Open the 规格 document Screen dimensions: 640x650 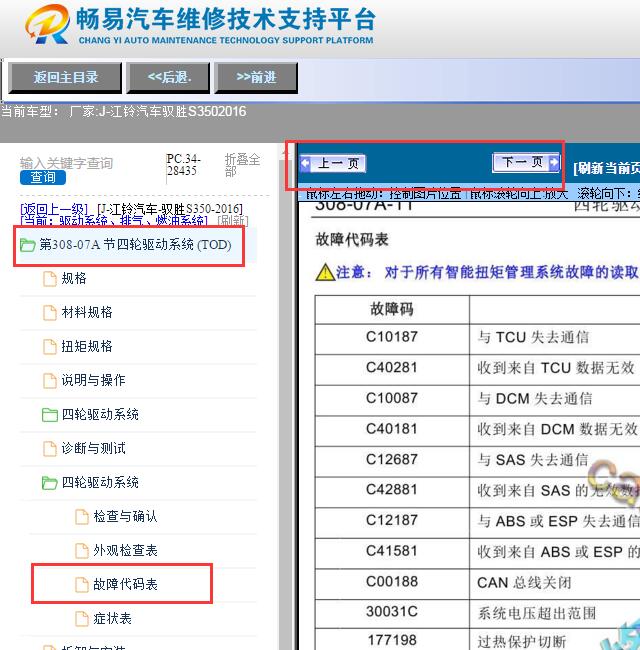pos(74,278)
